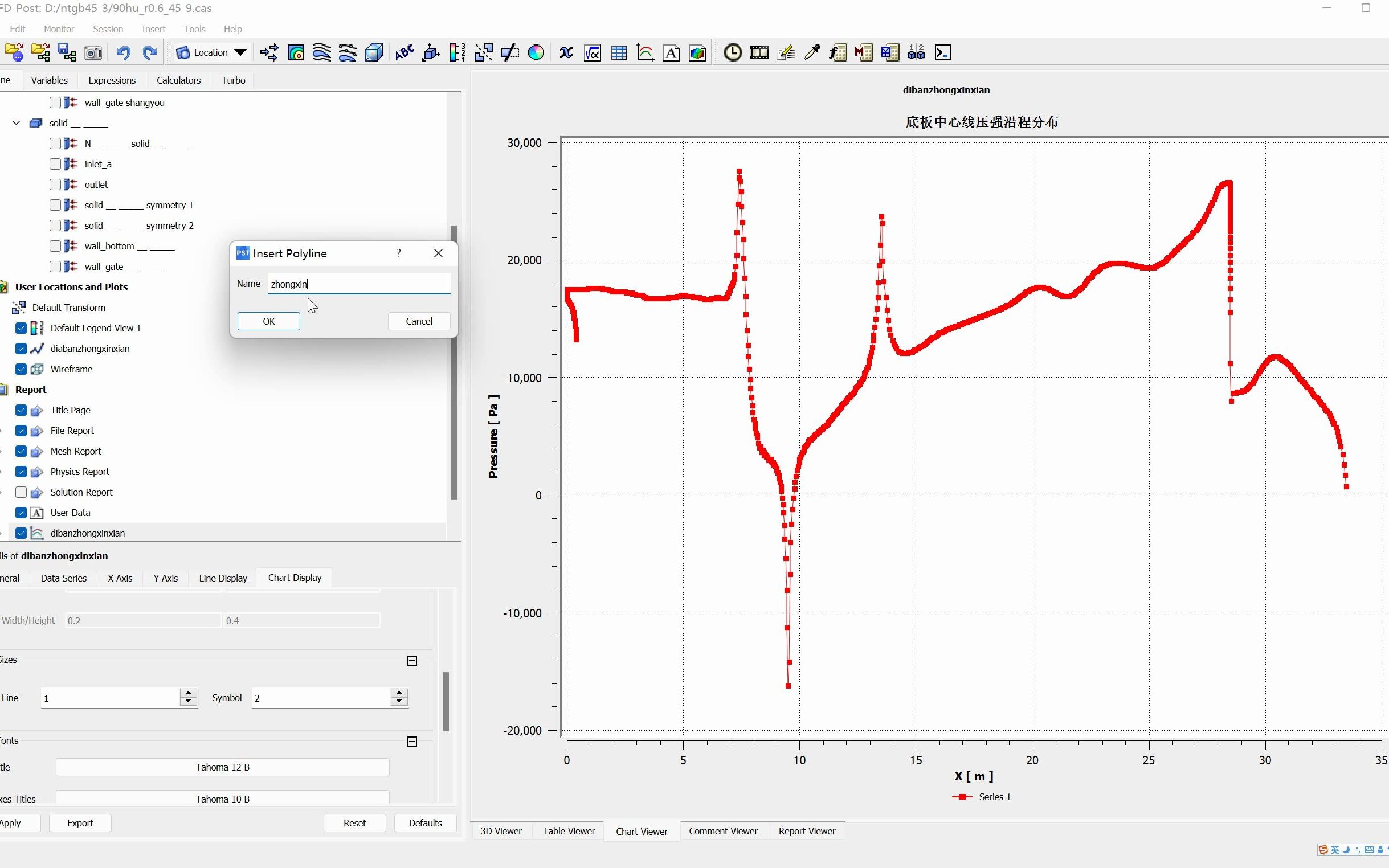Click the Contour plot toolbar icon
The width and height of the screenshot is (1389, 868).
pyautogui.click(x=296, y=53)
